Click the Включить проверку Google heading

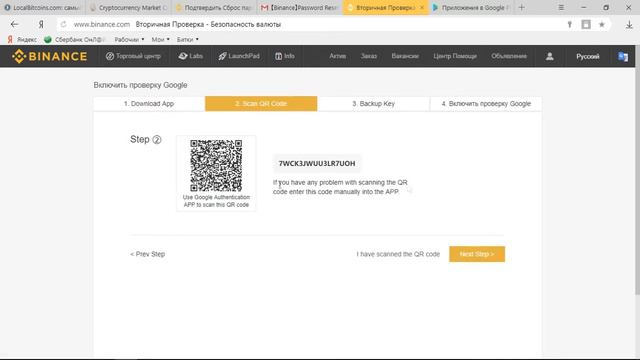(140, 85)
